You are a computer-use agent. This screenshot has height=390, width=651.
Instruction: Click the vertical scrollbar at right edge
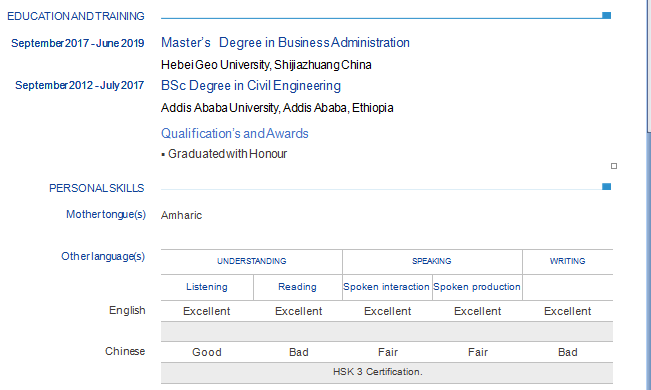pos(649,195)
